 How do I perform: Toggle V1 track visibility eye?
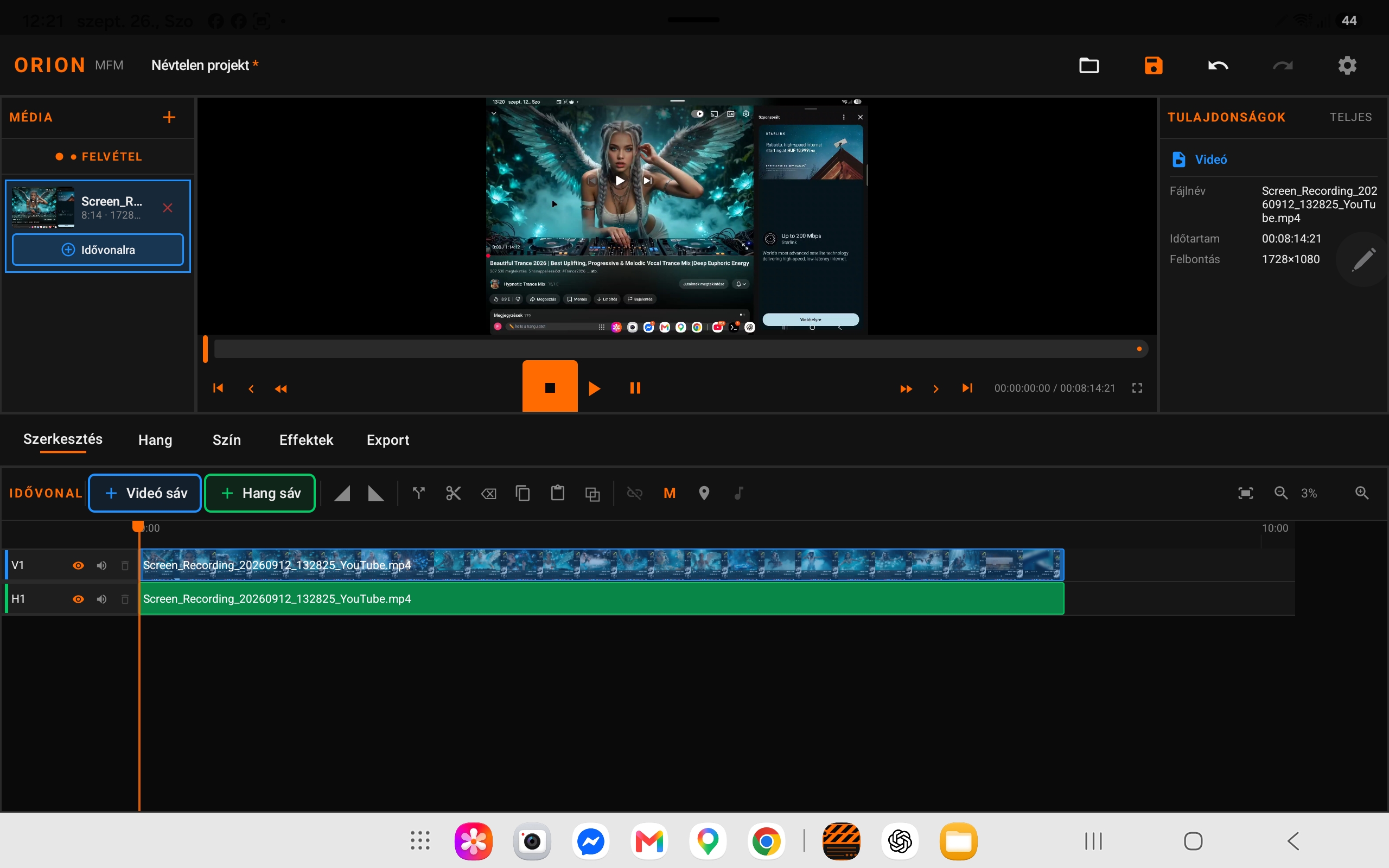click(79, 565)
